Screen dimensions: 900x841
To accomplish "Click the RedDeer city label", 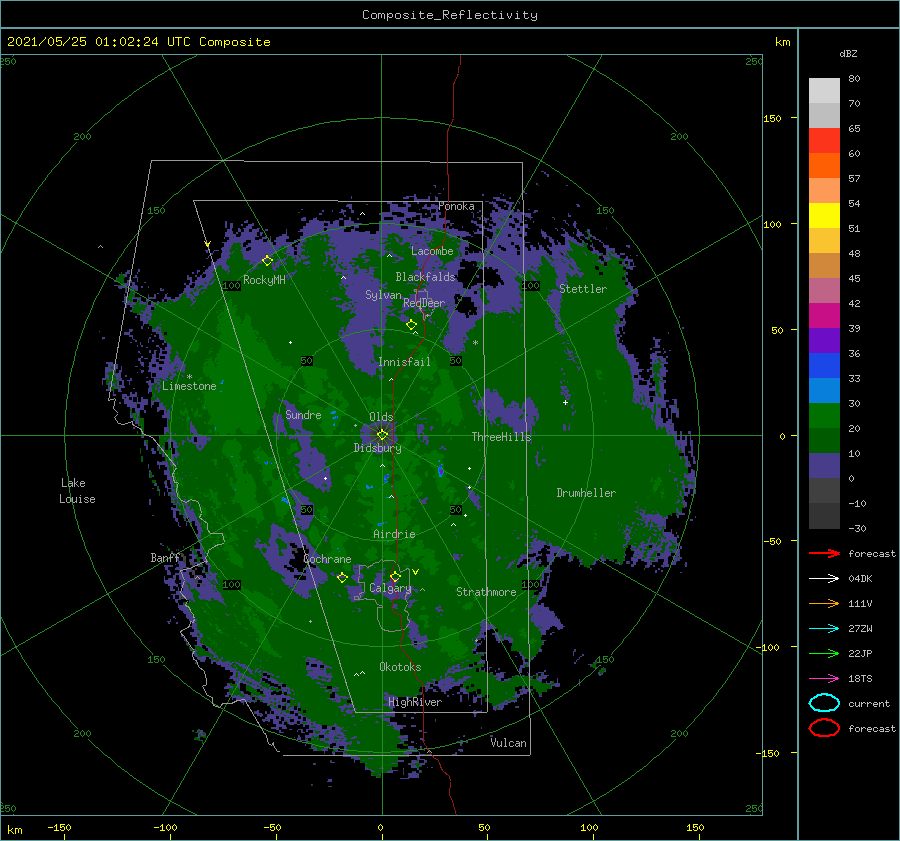I will coord(424,303).
